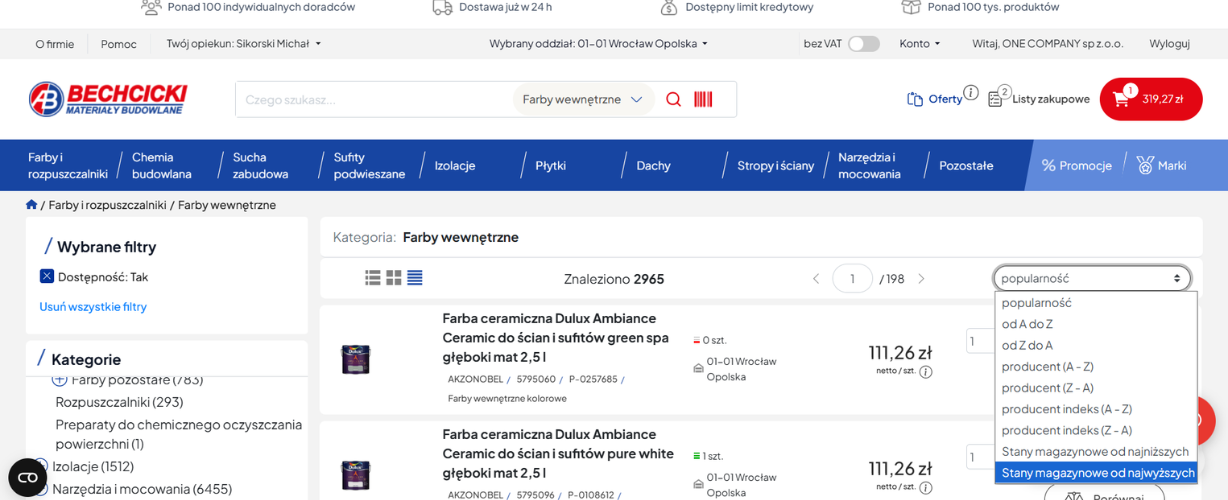Click the search magnifier icon

[x=673, y=99]
